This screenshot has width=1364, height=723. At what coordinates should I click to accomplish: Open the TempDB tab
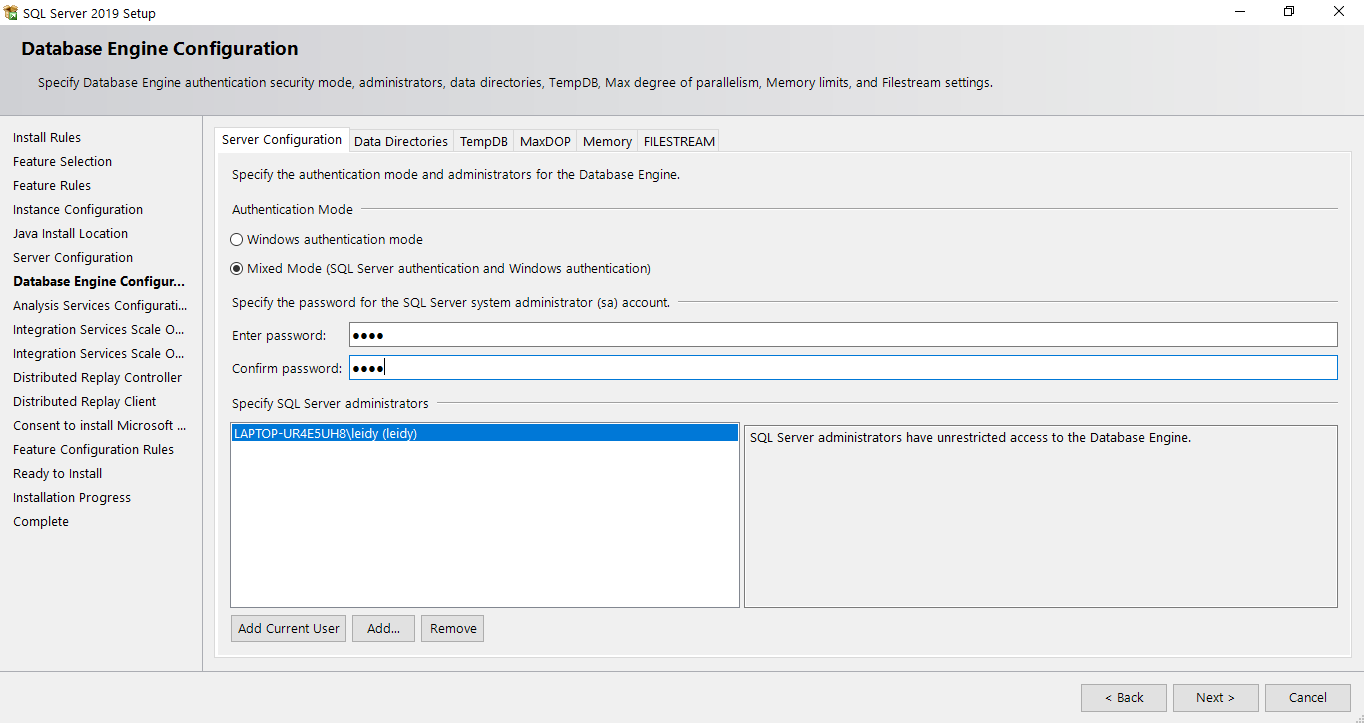pyautogui.click(x=483, y=142)
